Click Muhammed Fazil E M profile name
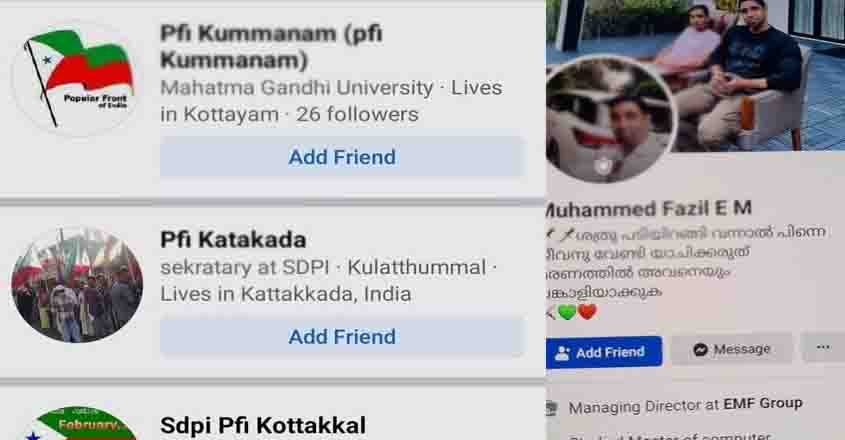Viewport: 845px width, 440px height. (649, 209)
